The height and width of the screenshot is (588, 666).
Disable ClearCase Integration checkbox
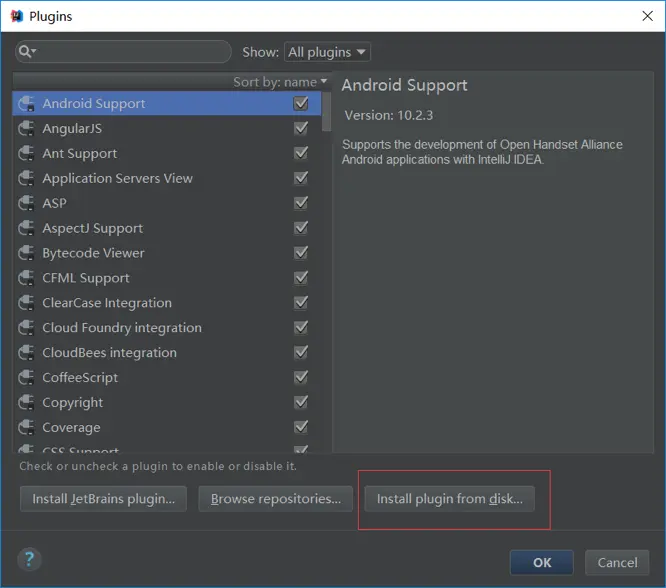pos(301,302)
